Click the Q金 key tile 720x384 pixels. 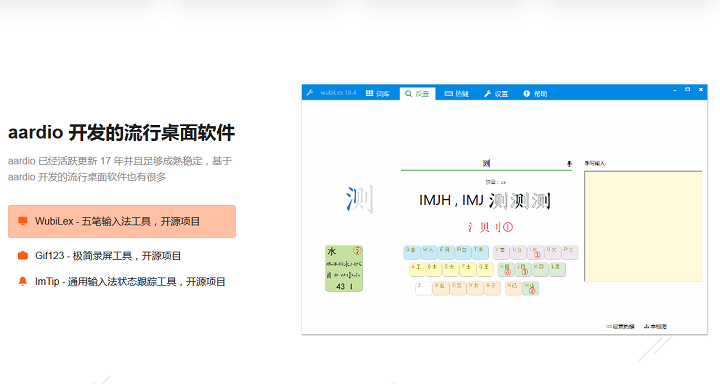click(x=411, y=252)
